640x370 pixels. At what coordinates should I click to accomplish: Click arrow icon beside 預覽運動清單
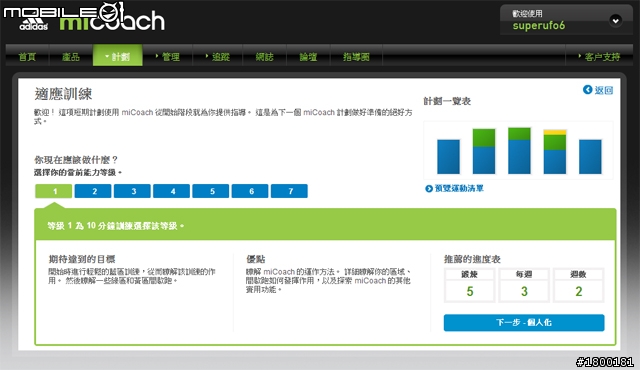click(x=429, y=188)
